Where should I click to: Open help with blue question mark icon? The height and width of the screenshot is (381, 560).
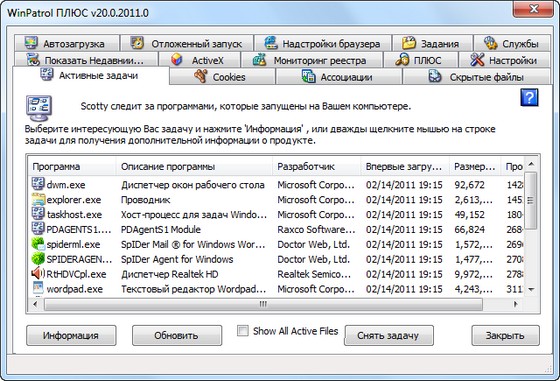click(x=529, y=97)
